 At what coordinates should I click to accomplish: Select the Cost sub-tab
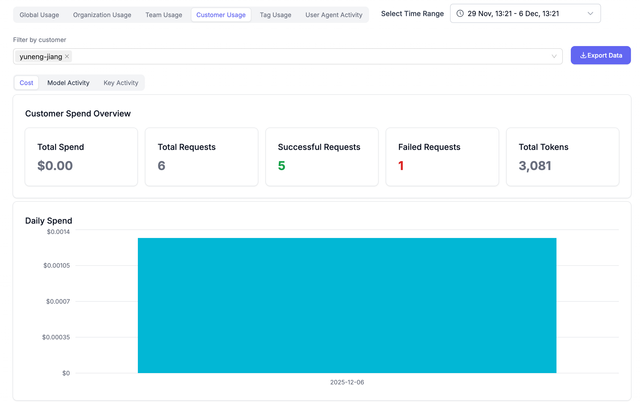click(27, 83)
